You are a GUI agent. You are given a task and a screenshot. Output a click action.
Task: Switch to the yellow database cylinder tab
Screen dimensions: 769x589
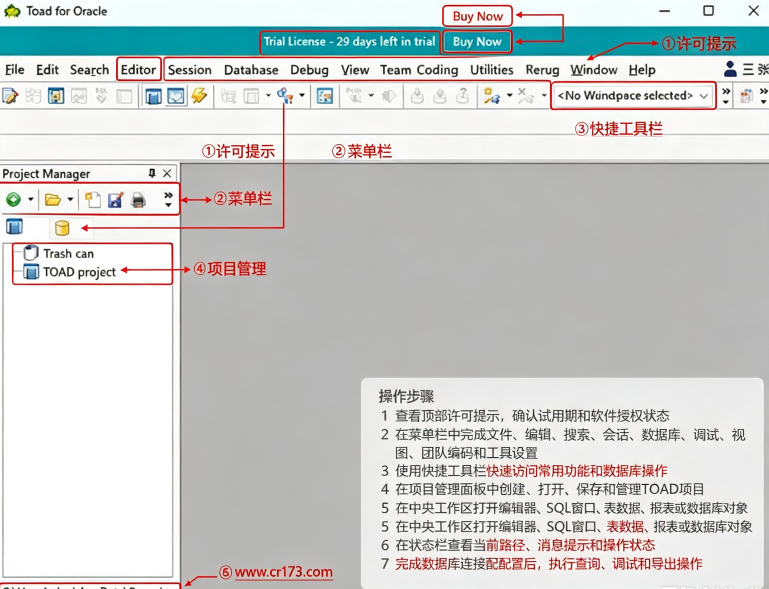click(62, 228)
